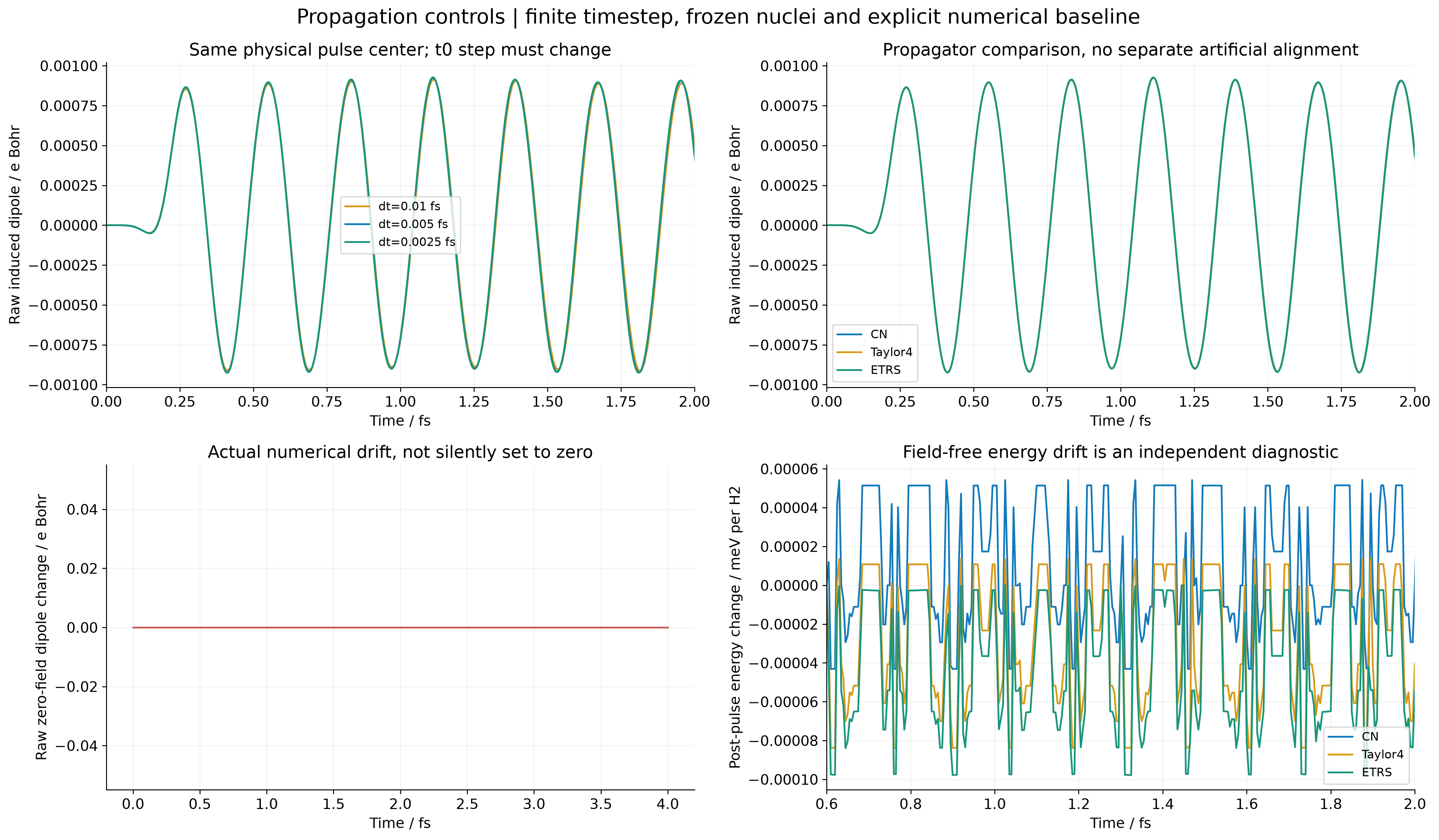Viewport: 1439px width, 840px height.
Task: Click the 'Post-pulse energy change / meV per H2' axis label
Action: click(x=735, y=627)
